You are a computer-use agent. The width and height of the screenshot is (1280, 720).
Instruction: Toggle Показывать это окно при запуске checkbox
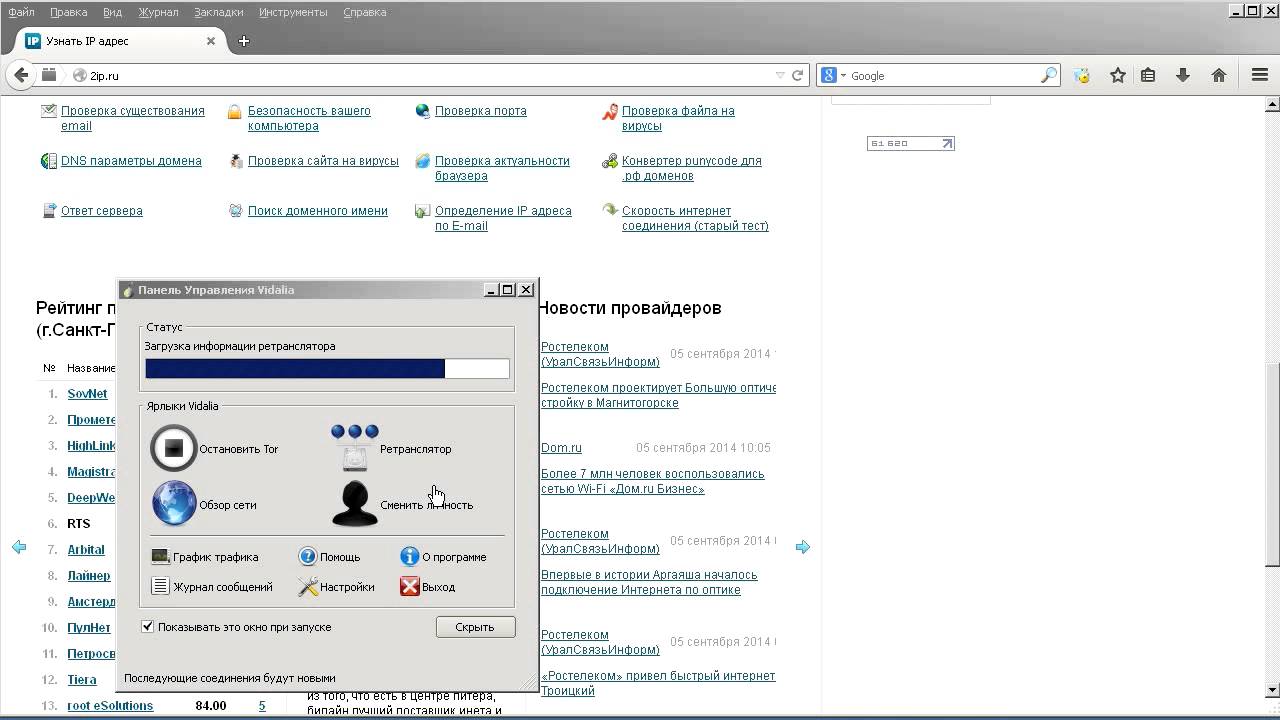(148, 627)
